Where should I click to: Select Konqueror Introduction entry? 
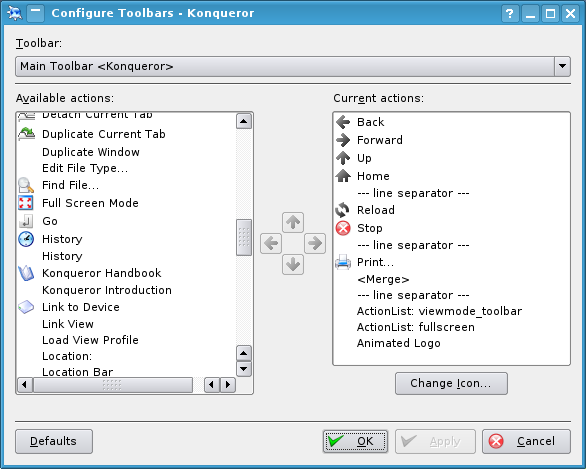tap(107, 290)
